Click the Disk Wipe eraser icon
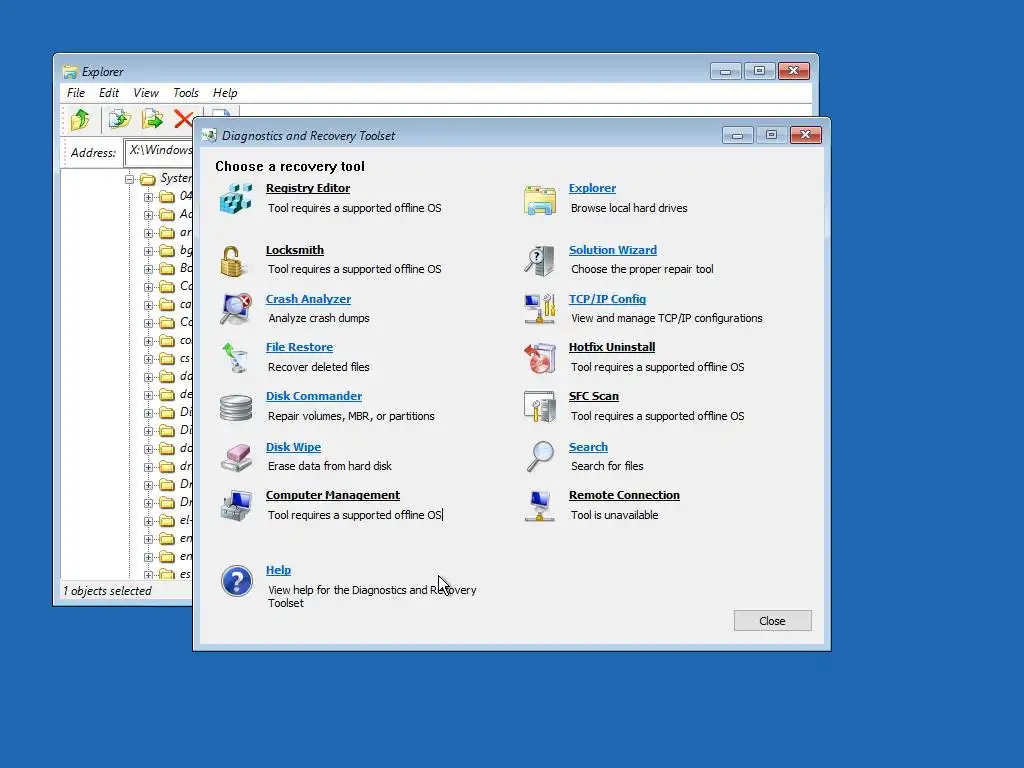The width and height of the screenshot is (1024, 768). (236, 458)
